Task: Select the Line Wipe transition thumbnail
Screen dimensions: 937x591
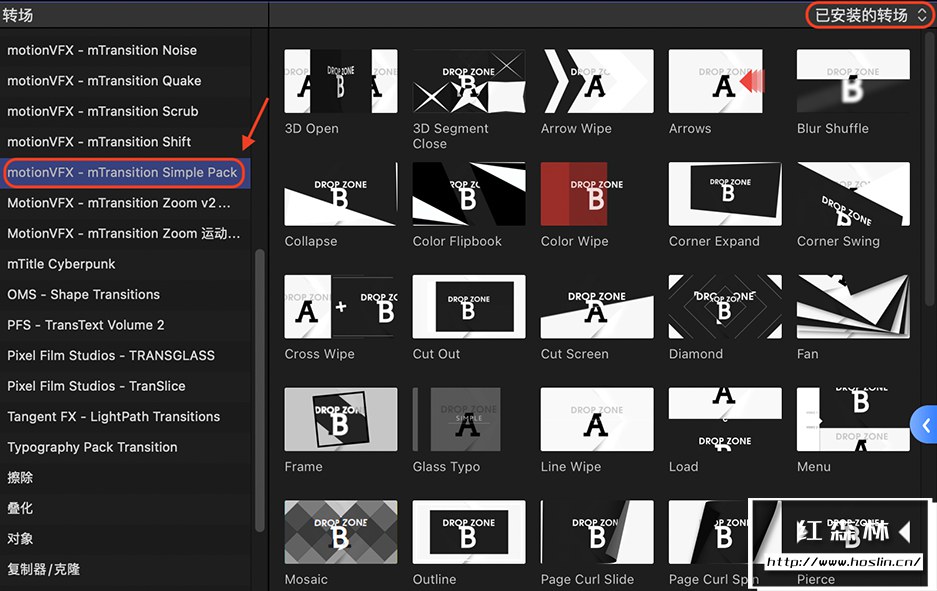Action: coord(597,419)
